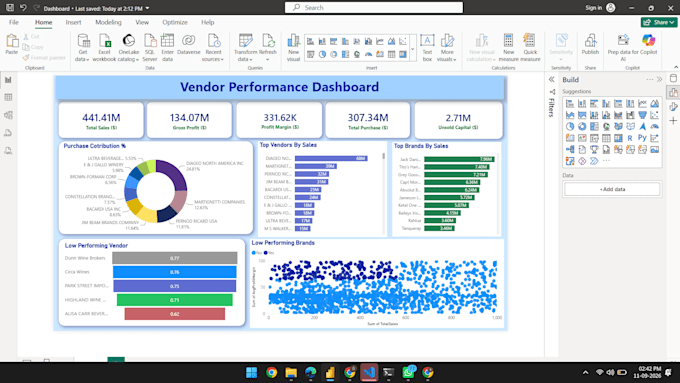680x383 pixels.
Task: Collapse the ribbon
Action: click(676, 67)
